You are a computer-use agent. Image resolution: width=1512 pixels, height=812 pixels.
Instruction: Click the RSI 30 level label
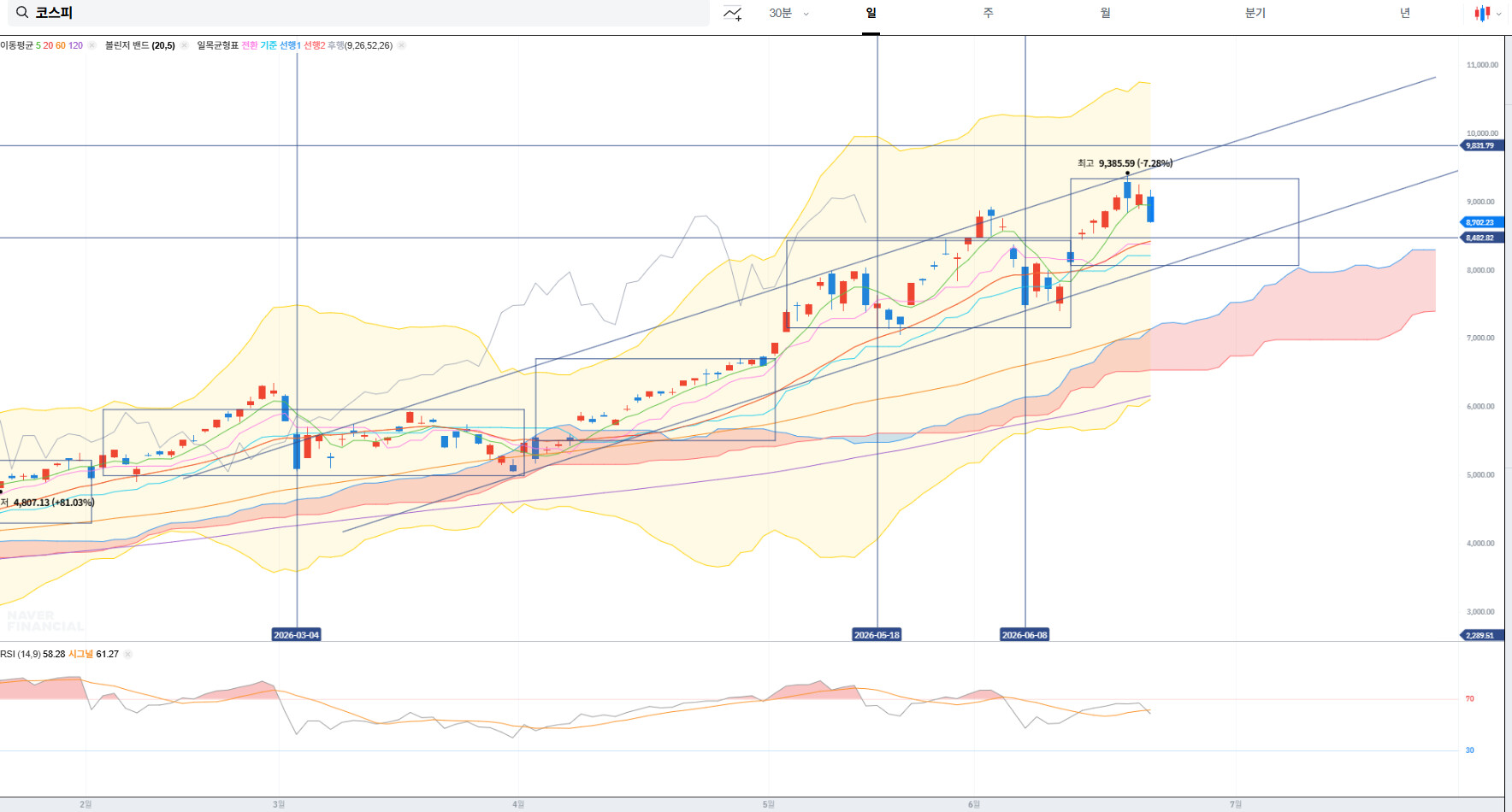(1470, 750)
